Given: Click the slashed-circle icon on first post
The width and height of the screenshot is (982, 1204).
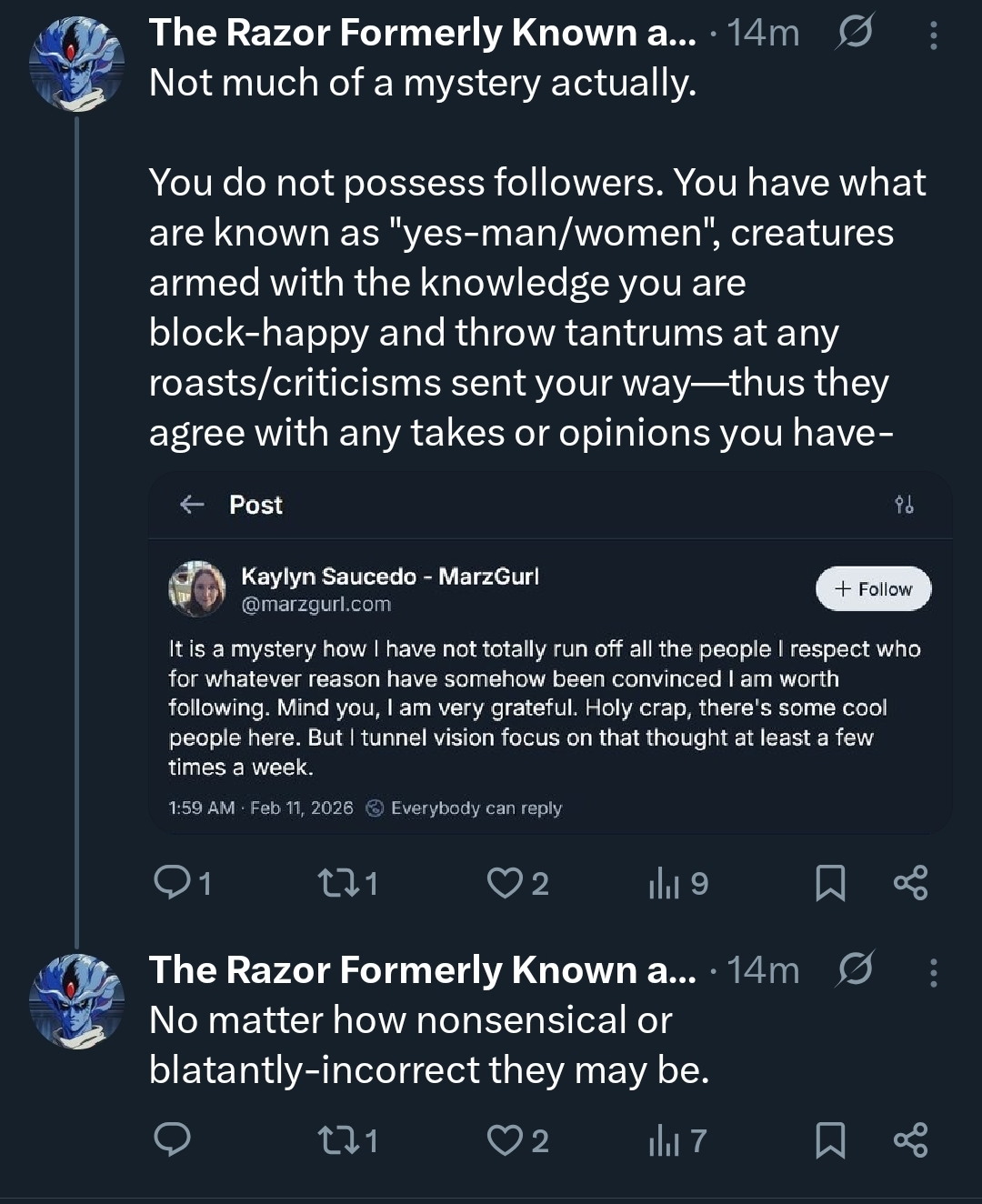Looking at the screenshot, I should click(x=855, y=33).
